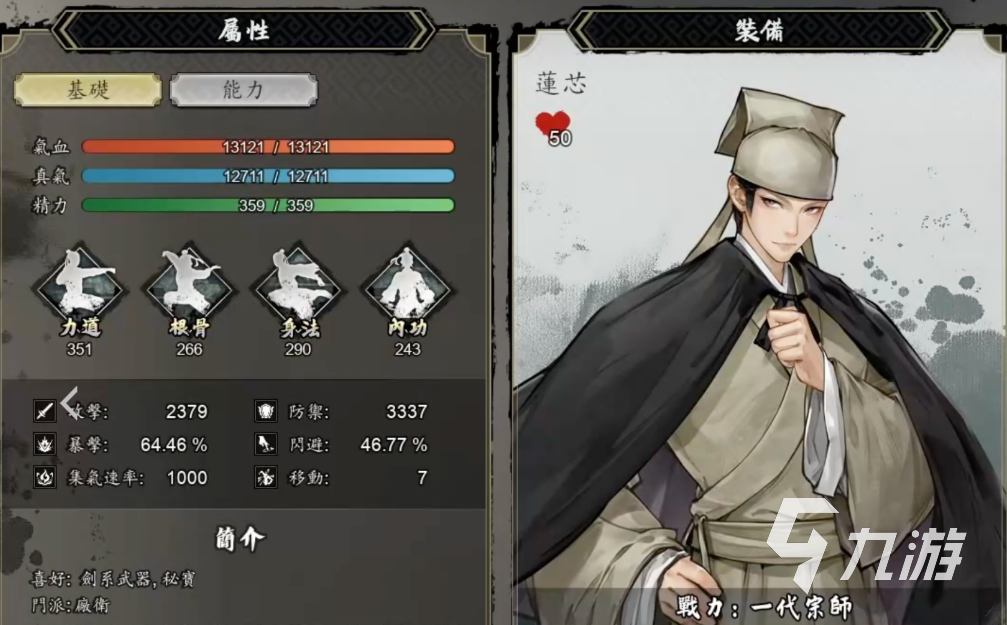Viewport: 1007px width, 625px height.
Task: Click the green 精力 stamina bar
Action: pyautogui.click(x=268, y=206)
